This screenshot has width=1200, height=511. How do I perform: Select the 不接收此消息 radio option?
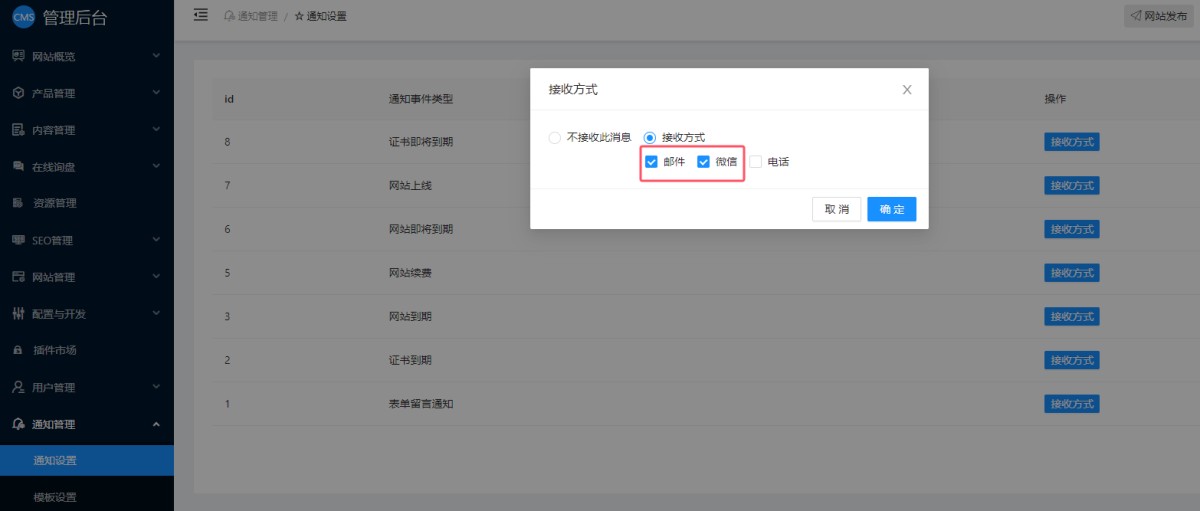coord(555,137)
